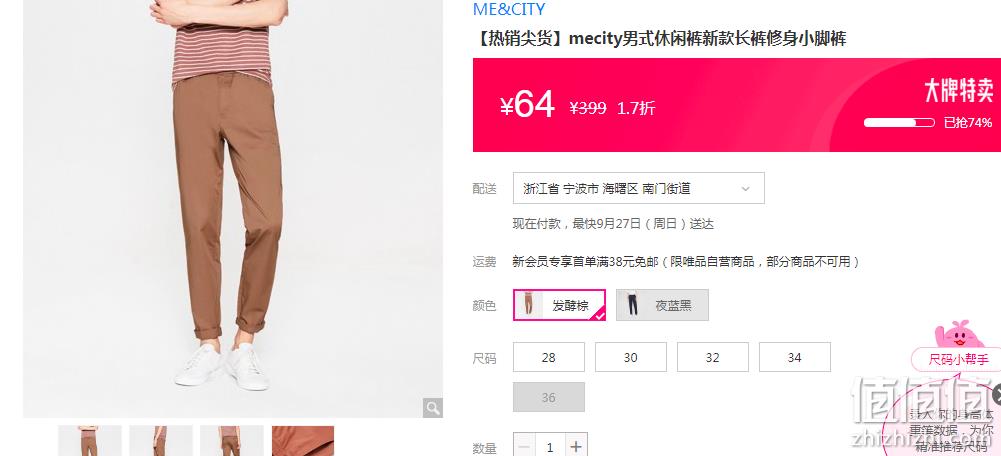The width and height of the screenshot is (1001, 456).
Task: Open the 尺码小帮手 size helper mascot
Action: pyautogui.click(x=958, y=349)
